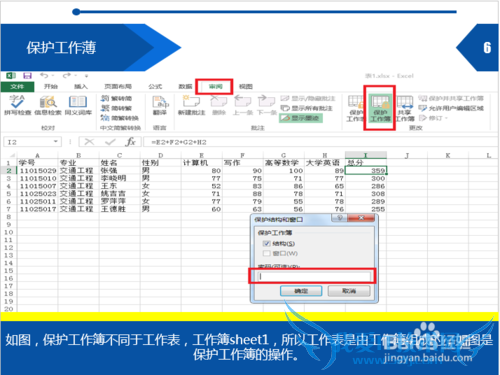Open 信息检索 research tool
The height and width of the screenshot is (375, 500).
point(48,105)
